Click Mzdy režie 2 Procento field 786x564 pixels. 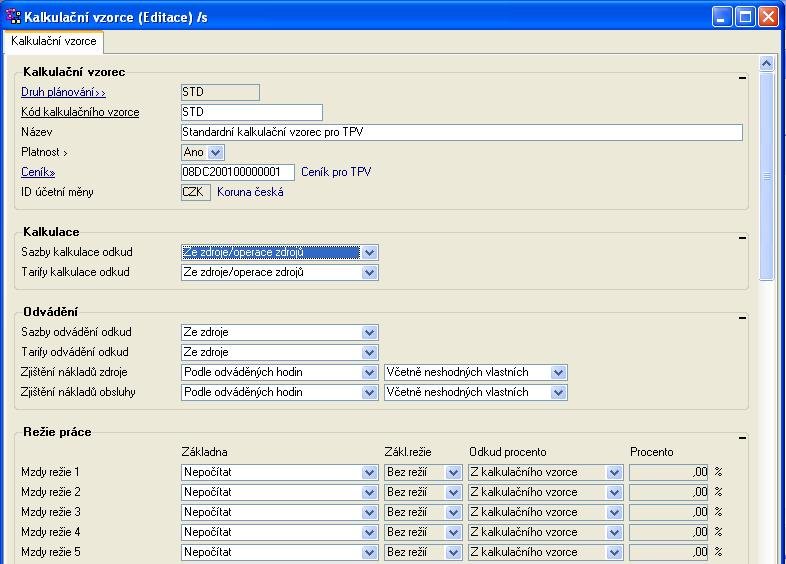pos(669,492)
